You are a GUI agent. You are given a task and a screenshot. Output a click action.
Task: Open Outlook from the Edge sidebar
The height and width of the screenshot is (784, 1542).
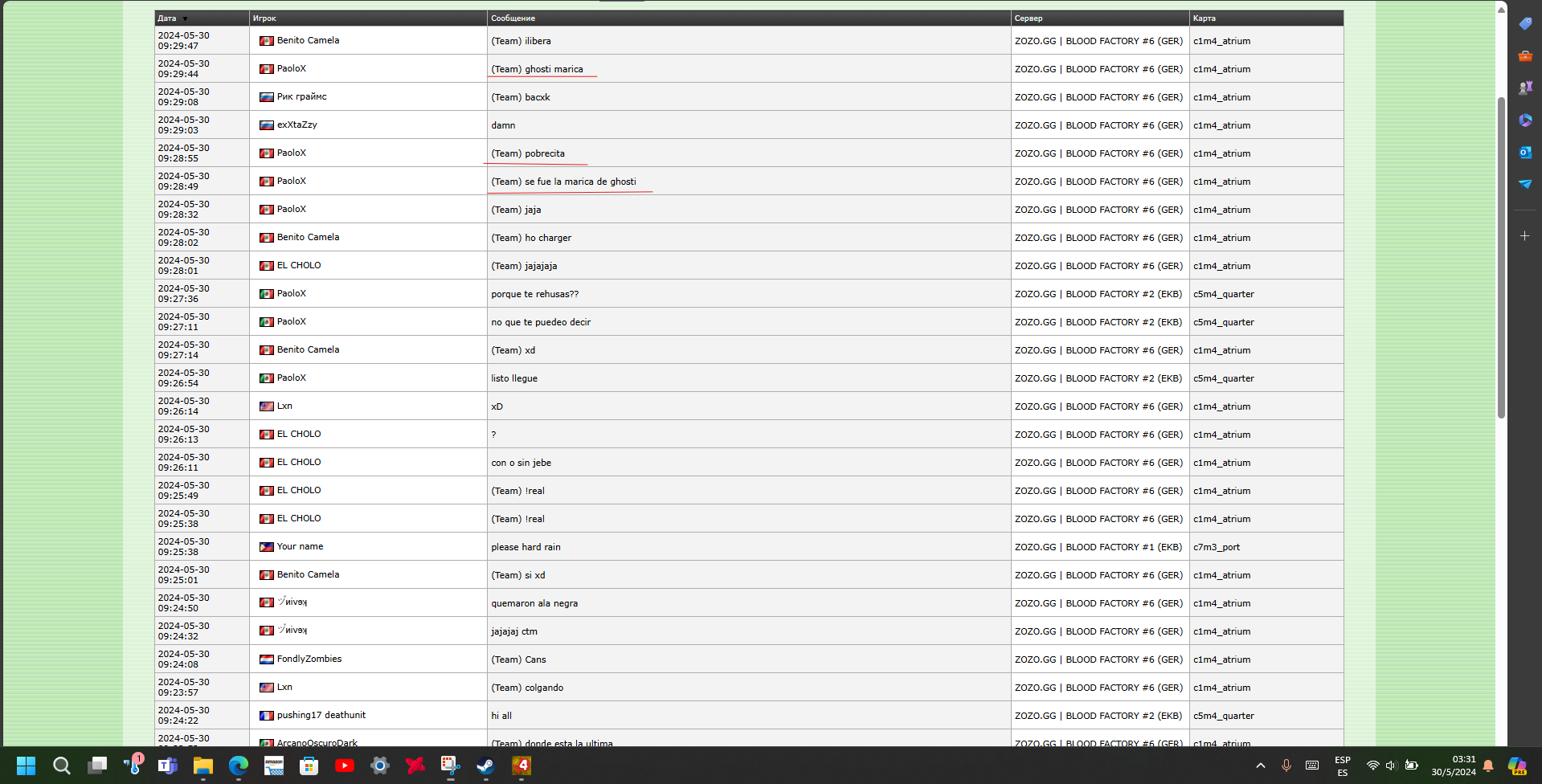[x=1525, y=153]
